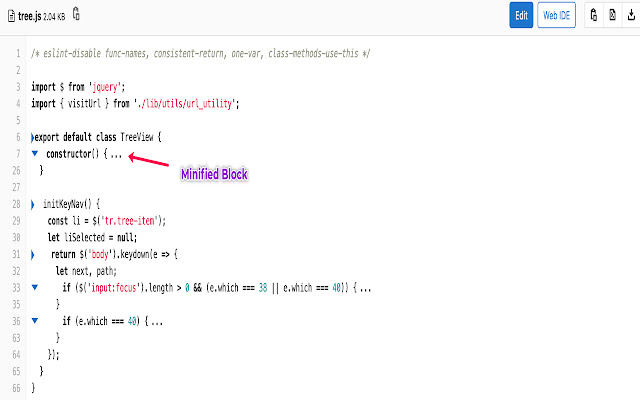This screenshot has height=400, width=640.
Task: Expand the folded constructor block
Action: (x=35, y=153)
